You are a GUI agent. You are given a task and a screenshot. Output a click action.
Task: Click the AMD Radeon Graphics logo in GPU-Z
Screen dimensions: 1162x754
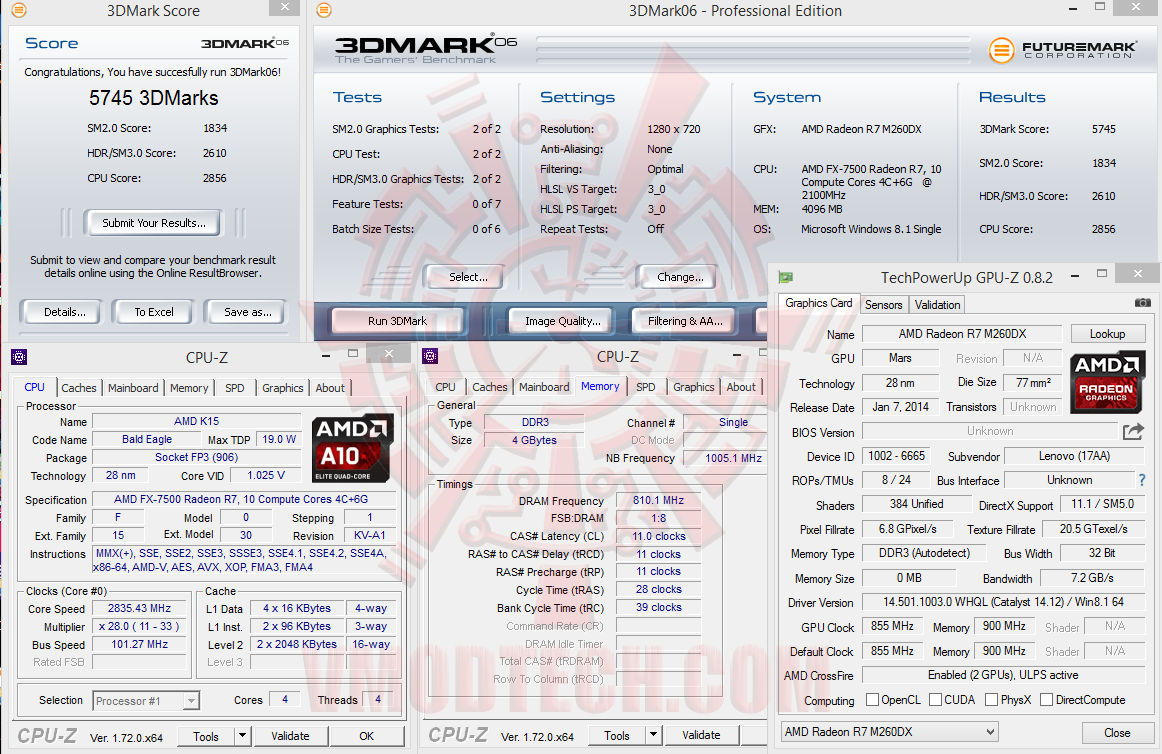(x=1106, y=383)
